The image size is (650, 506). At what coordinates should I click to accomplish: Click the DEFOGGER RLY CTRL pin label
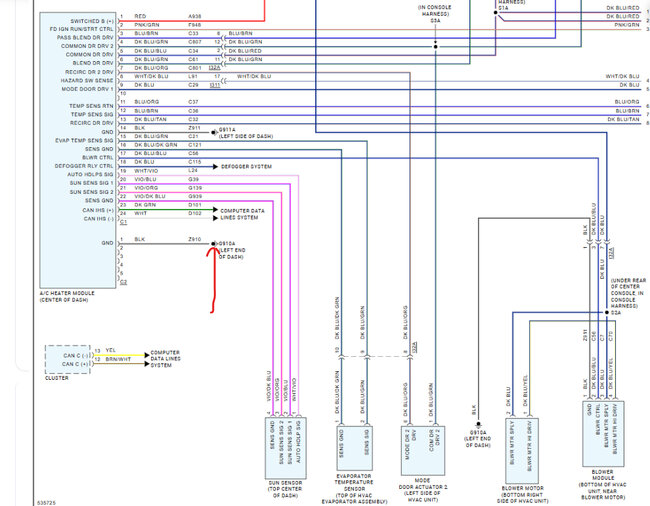[x=84, y=166]
